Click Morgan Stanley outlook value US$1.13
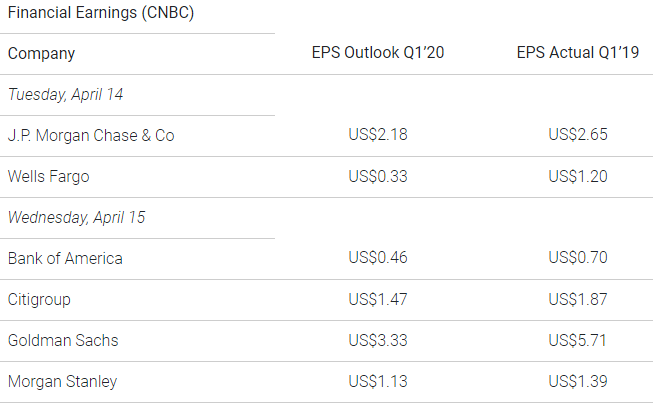653x411 pixels. [378, 381]
